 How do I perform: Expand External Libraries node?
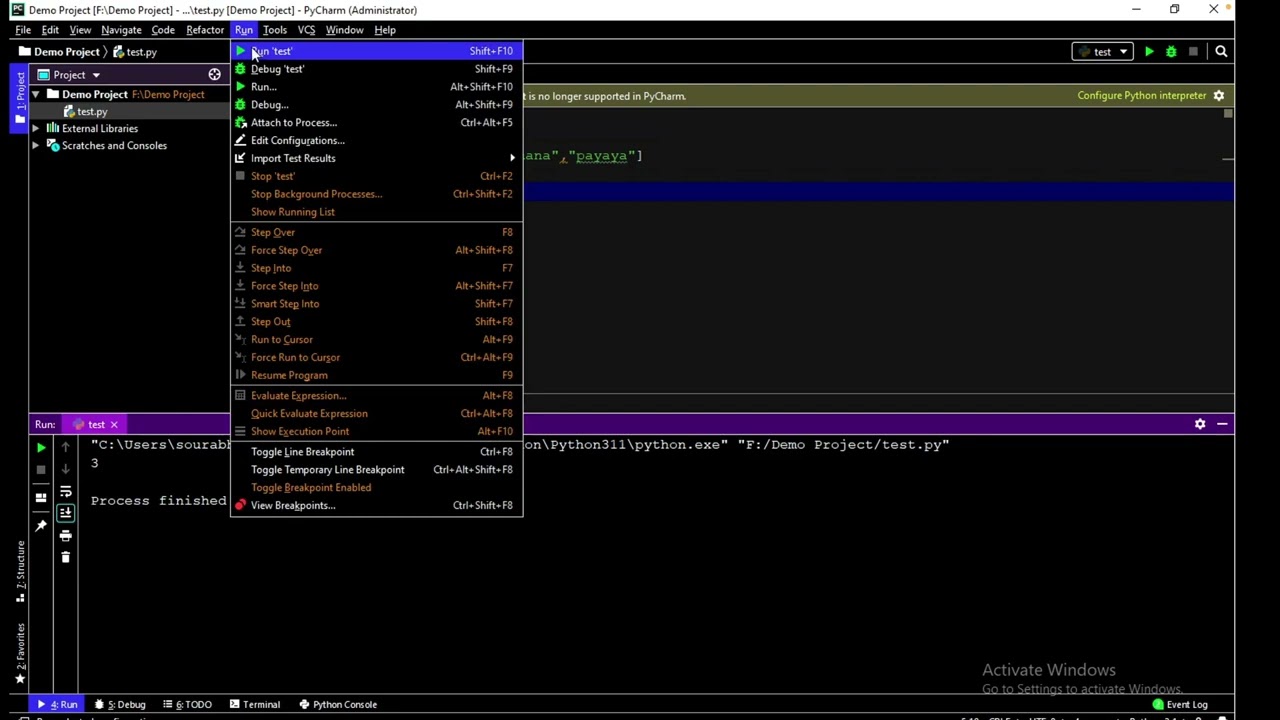tap(36, 129)
